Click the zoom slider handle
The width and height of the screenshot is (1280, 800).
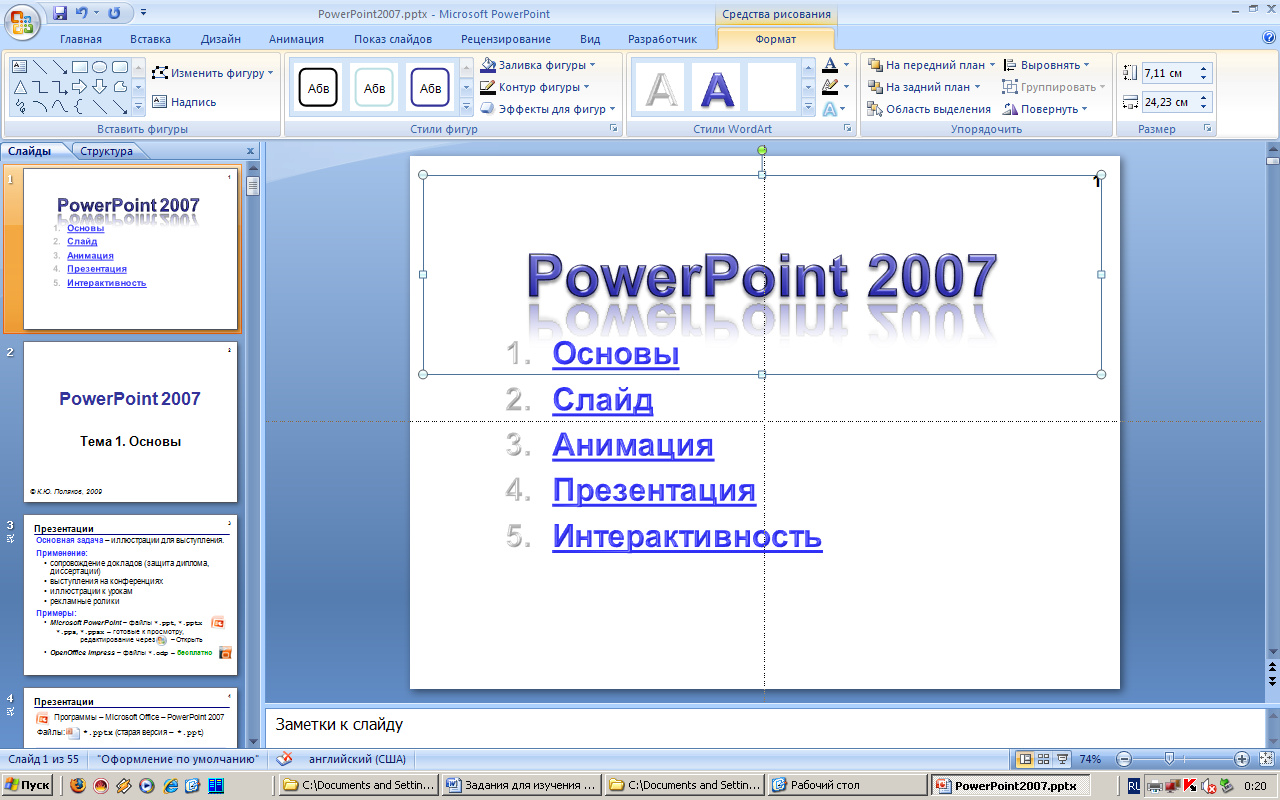click(1168, 759)
